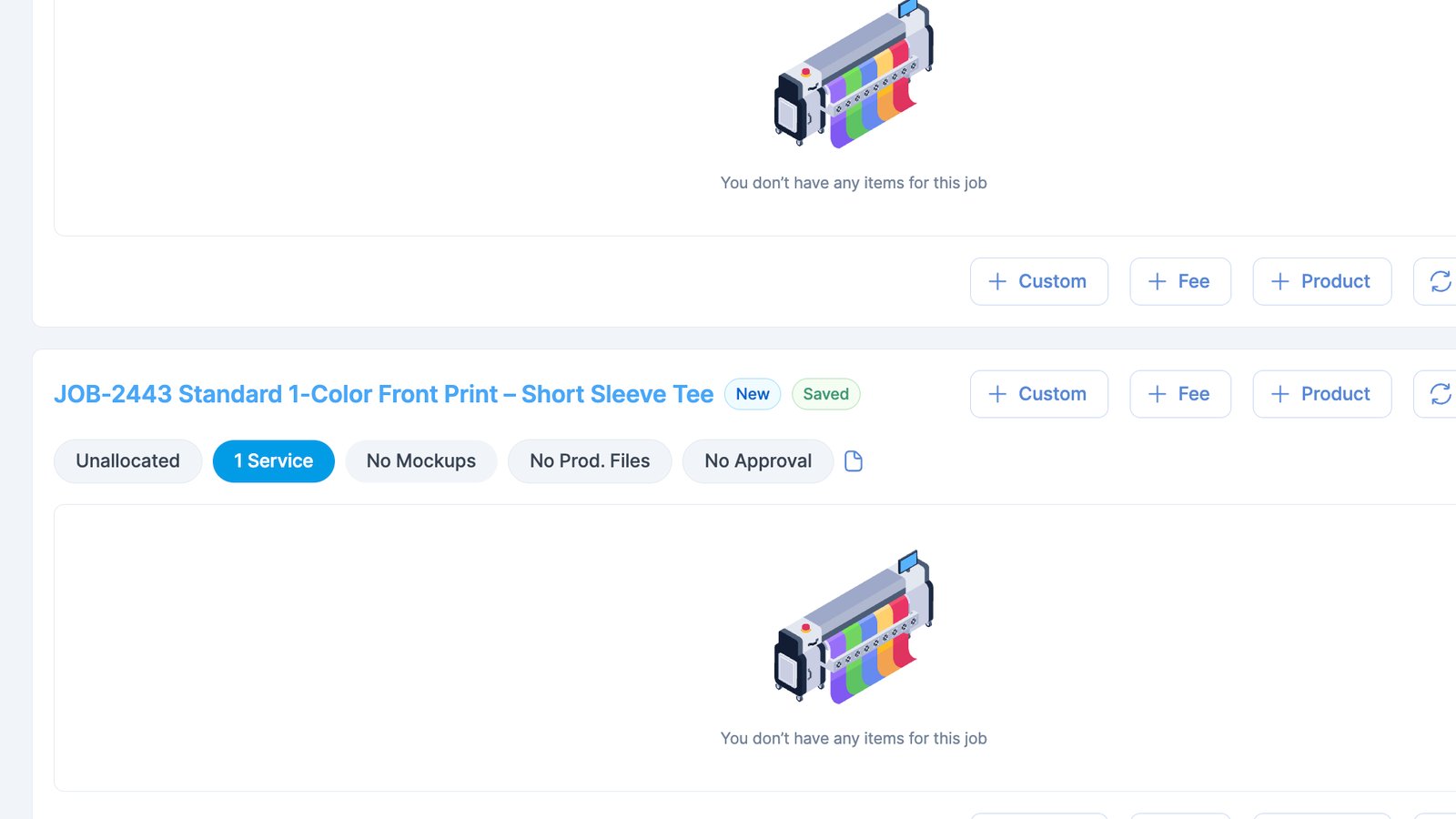Open the No Mockups pill
The width and height of the screenshot is (1456, 819).
(420, 461)
